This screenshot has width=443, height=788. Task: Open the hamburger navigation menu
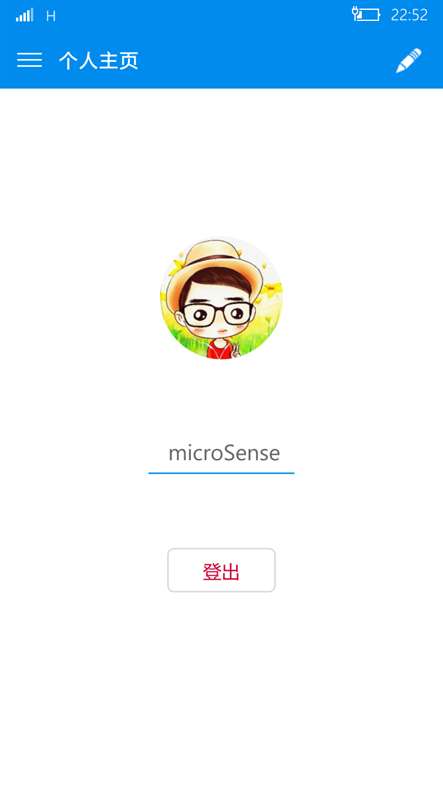tap(29, 60)
